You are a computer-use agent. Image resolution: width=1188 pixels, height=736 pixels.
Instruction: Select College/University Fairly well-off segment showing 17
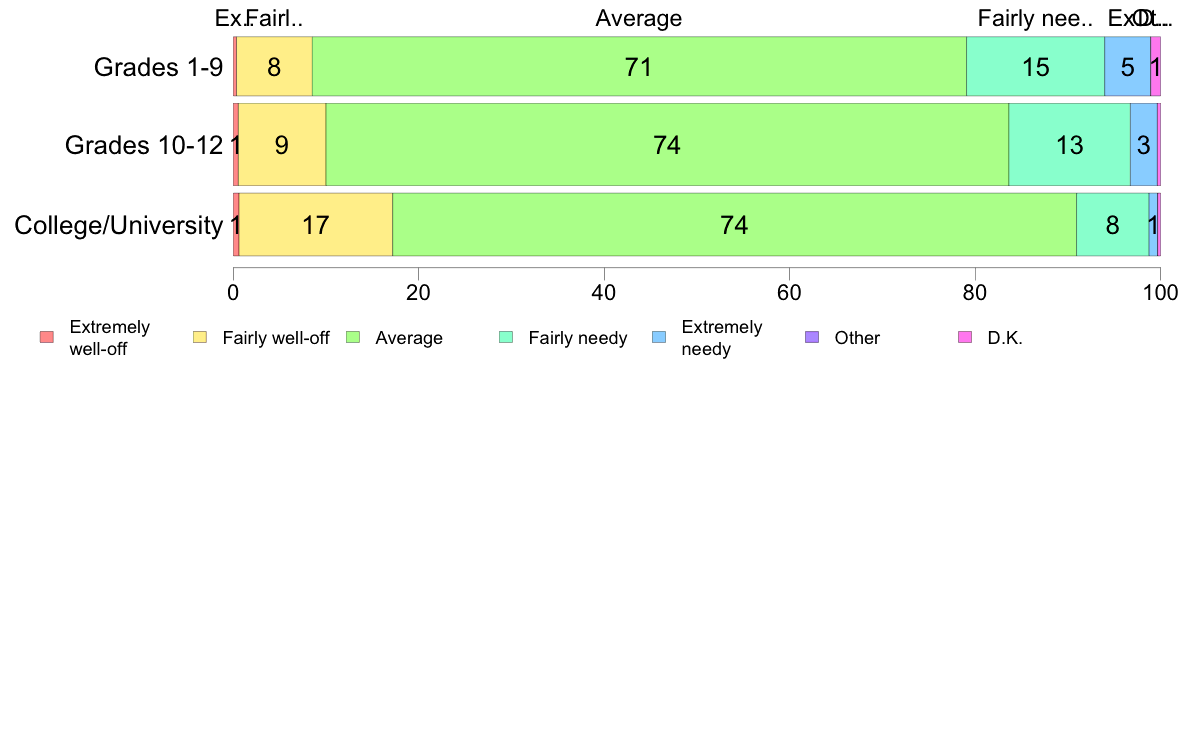tap(316, 224)
